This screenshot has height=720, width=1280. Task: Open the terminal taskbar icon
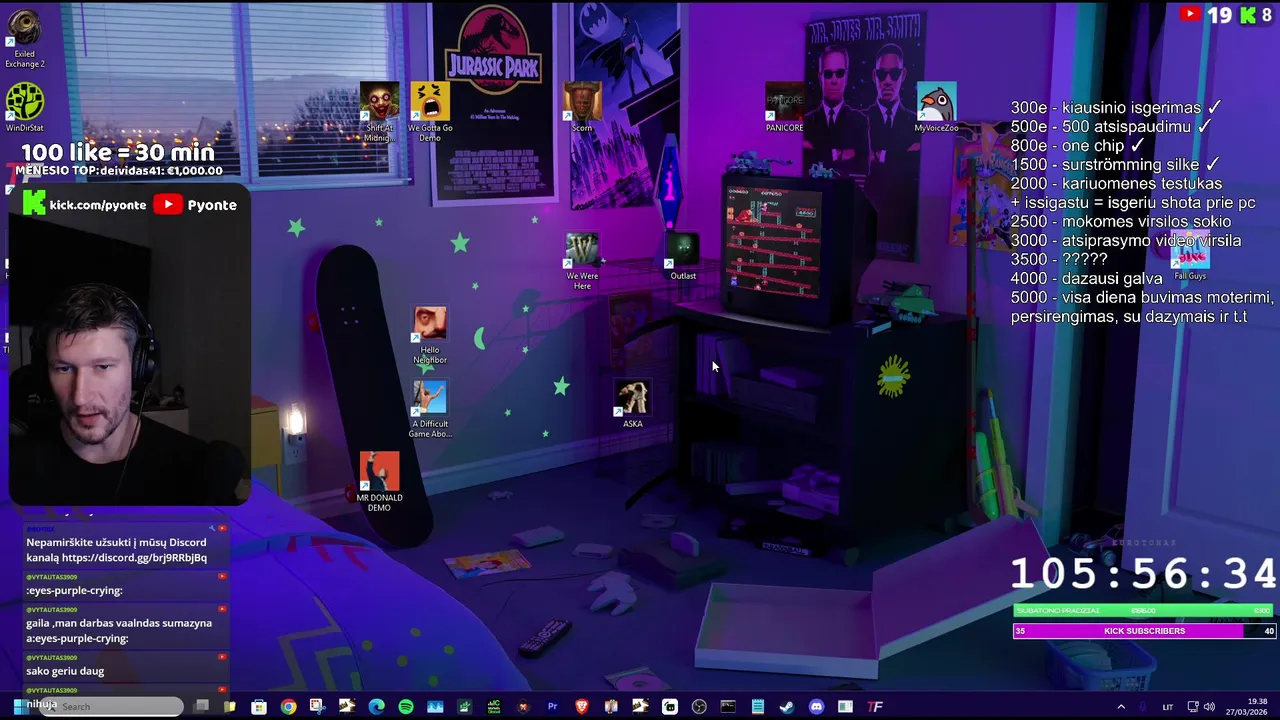pos(728,707)
